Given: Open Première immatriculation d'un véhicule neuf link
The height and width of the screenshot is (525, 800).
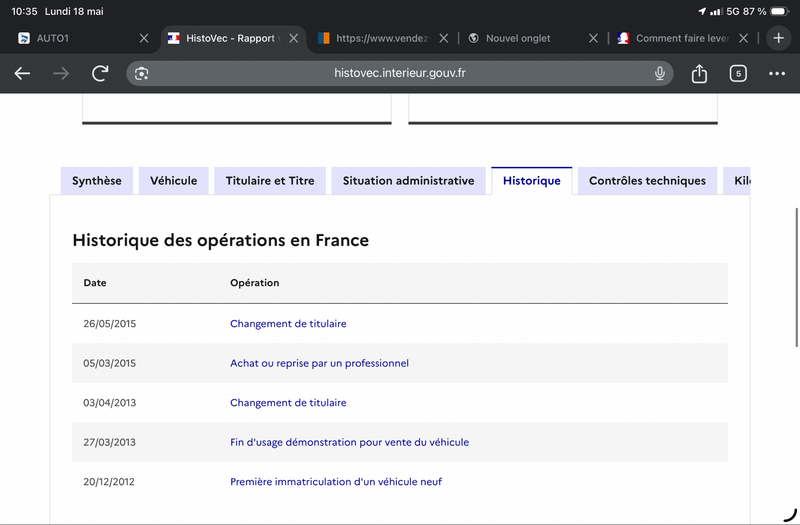Looking at the screenshot, I should click(x=336, y=482).
